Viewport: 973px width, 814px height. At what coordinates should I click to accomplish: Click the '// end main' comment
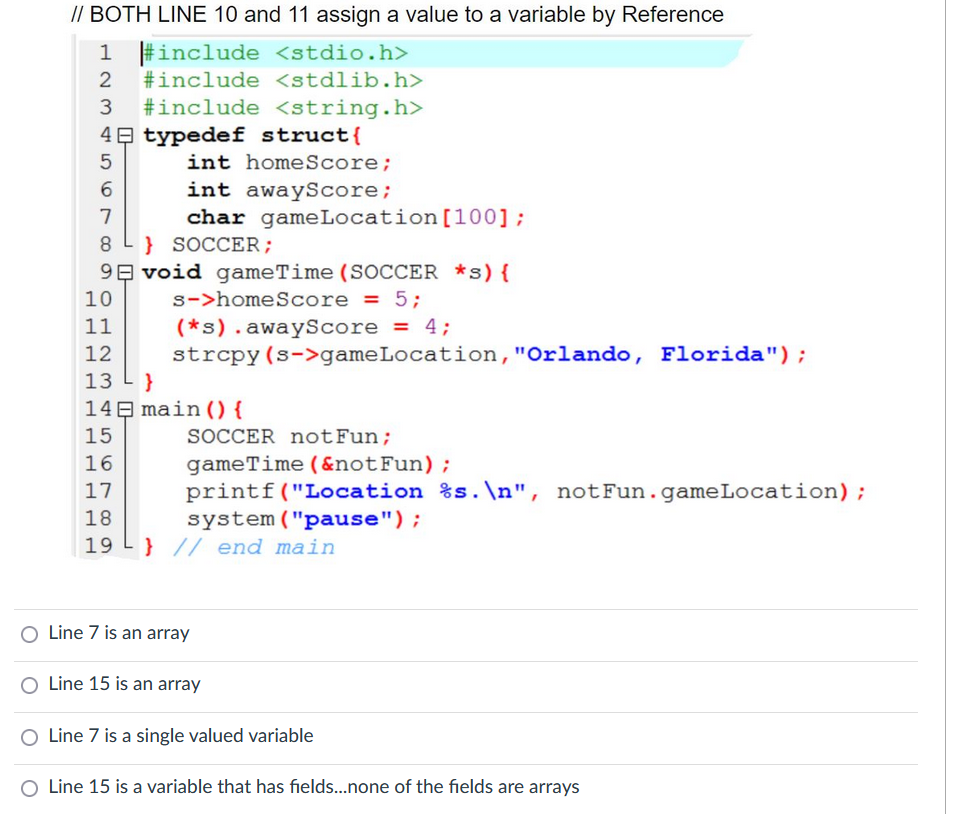pyautogui.click(x=260, y=545)
